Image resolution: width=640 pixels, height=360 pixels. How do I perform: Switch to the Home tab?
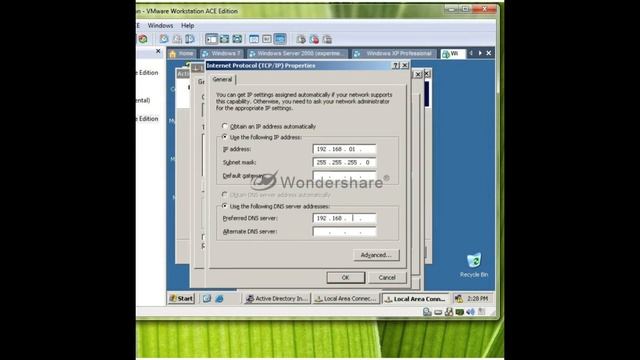click(x=182, y=53)
